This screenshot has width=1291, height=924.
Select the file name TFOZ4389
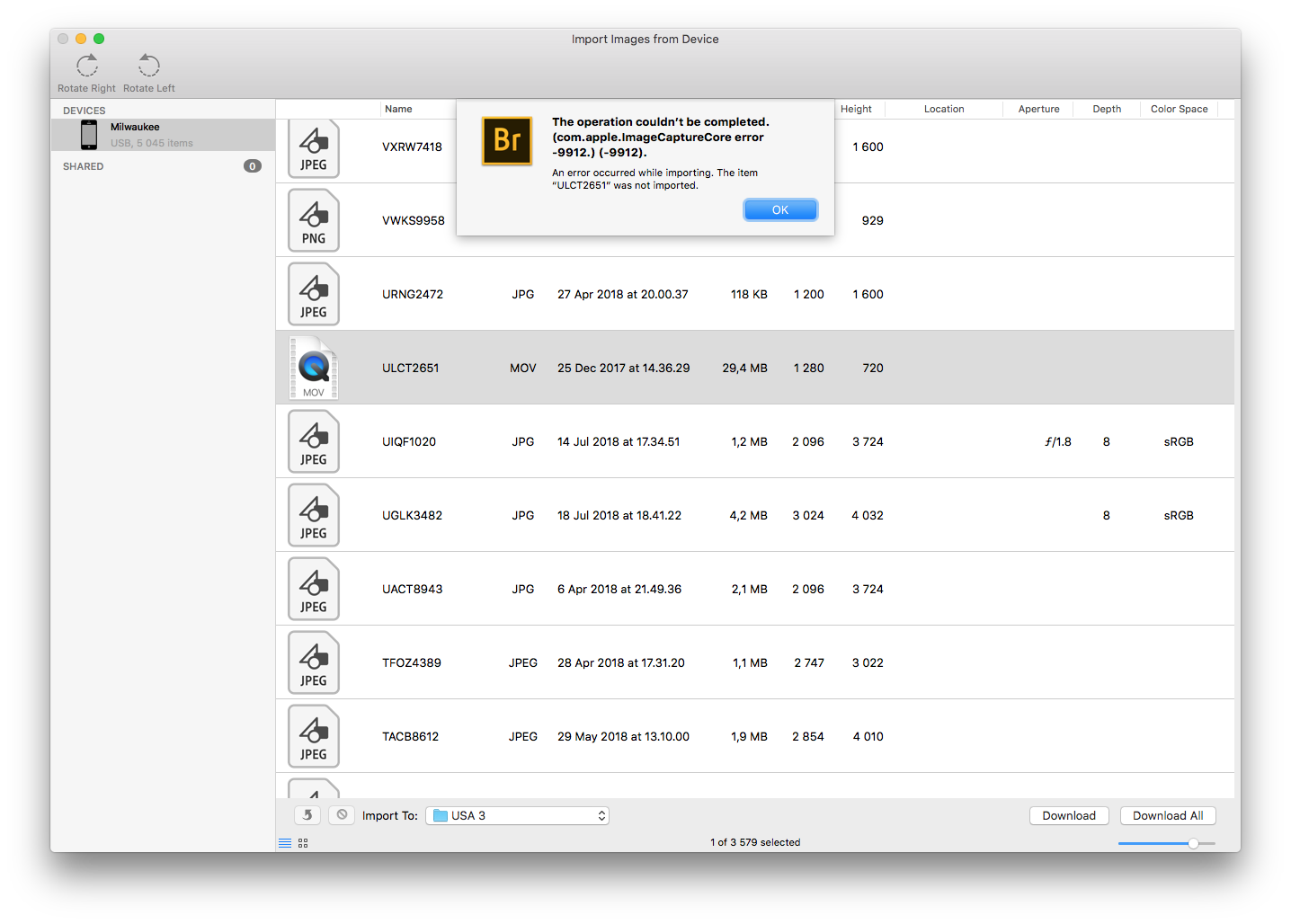412,662
